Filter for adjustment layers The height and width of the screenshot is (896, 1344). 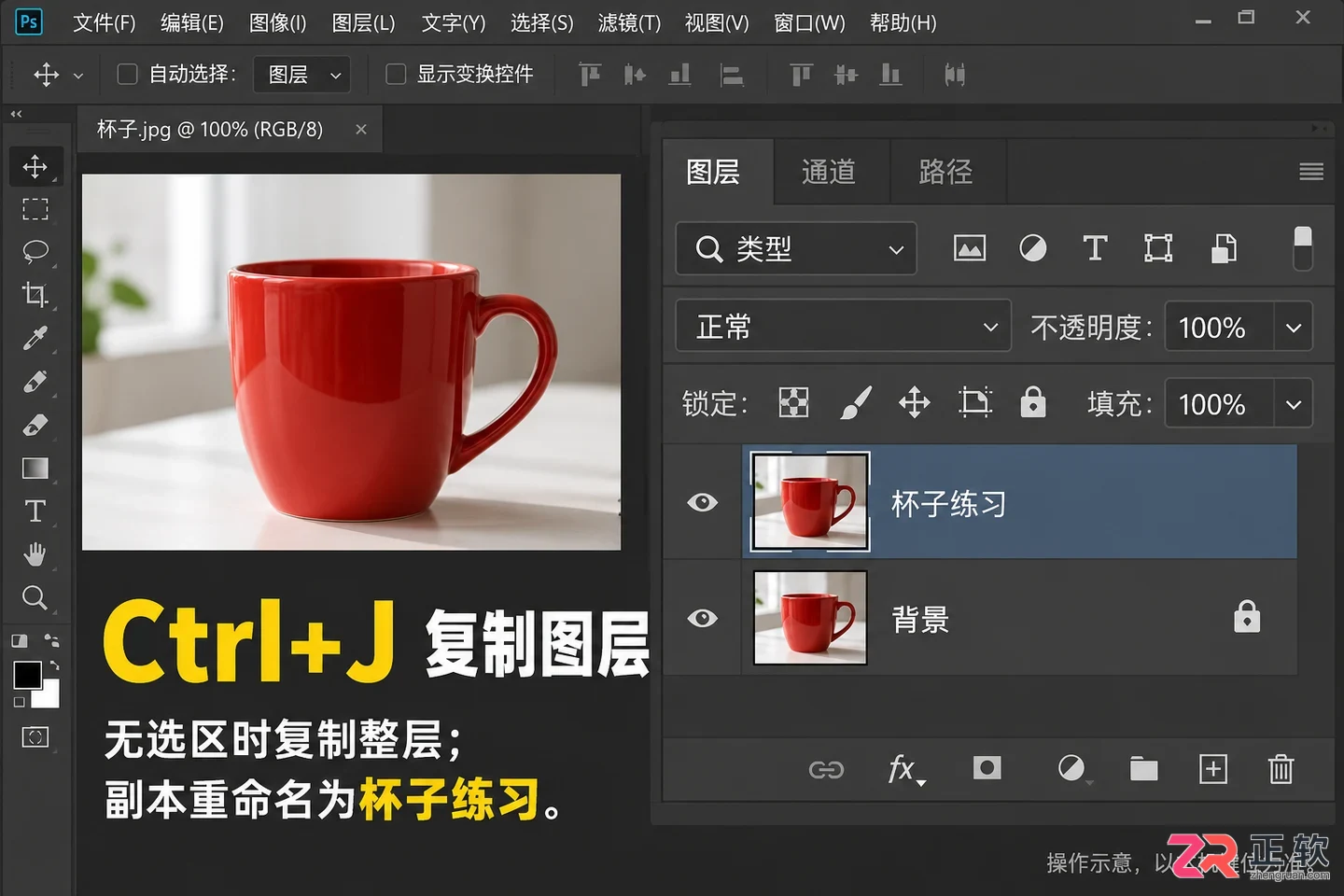pyautogui.click(x=1032, y=248)
